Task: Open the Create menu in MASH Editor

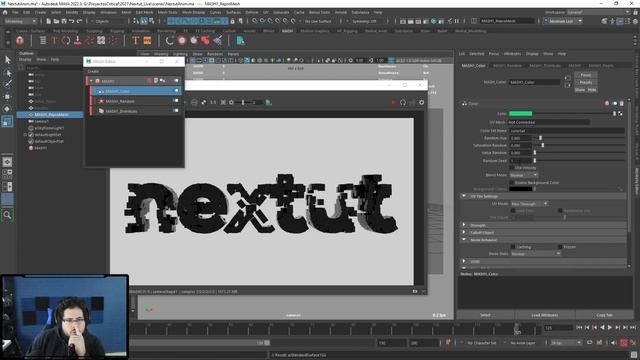Action: [x=93, y=71]
